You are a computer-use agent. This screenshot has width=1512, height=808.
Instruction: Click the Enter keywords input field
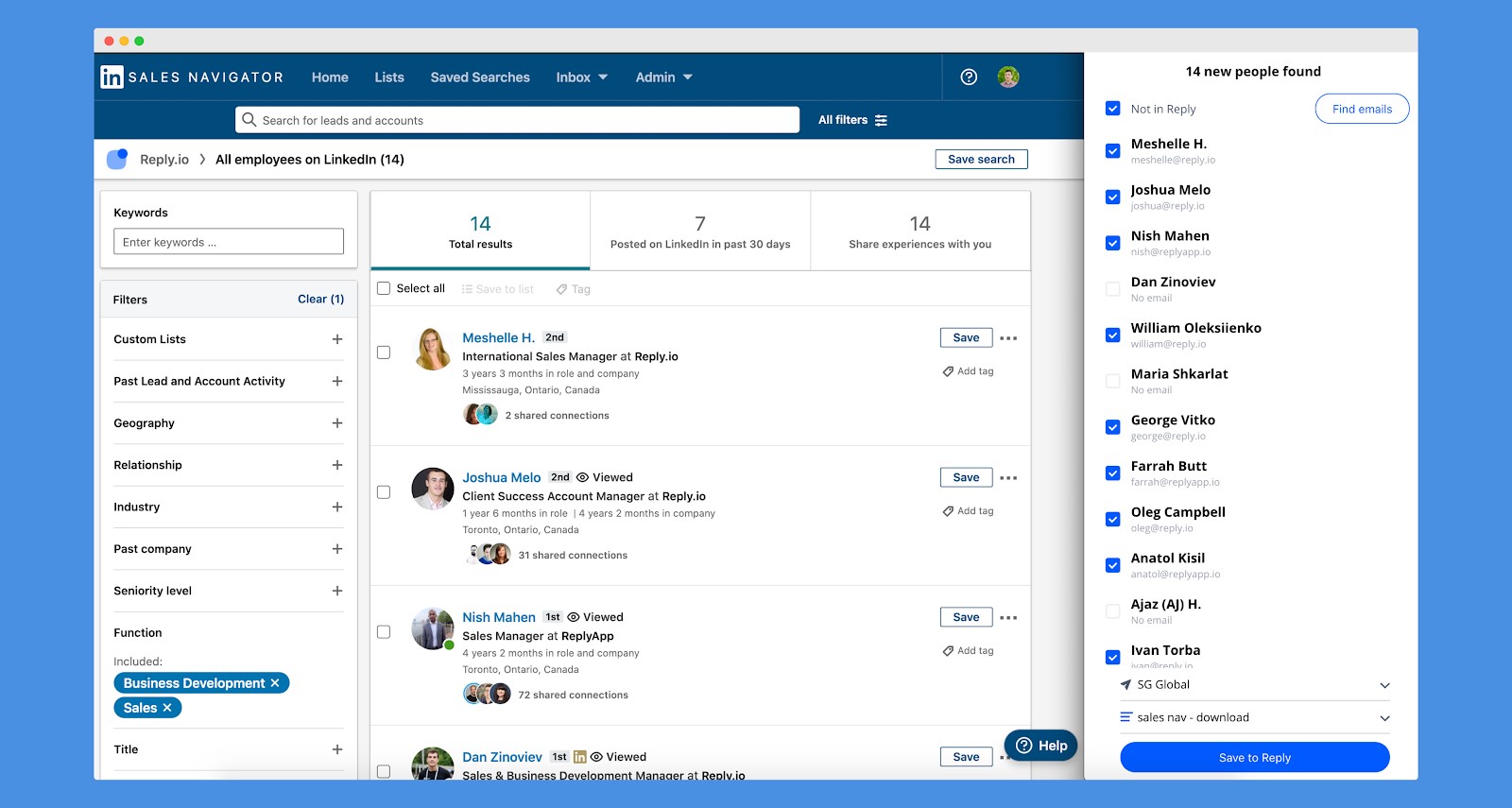[x=229, y=241]
